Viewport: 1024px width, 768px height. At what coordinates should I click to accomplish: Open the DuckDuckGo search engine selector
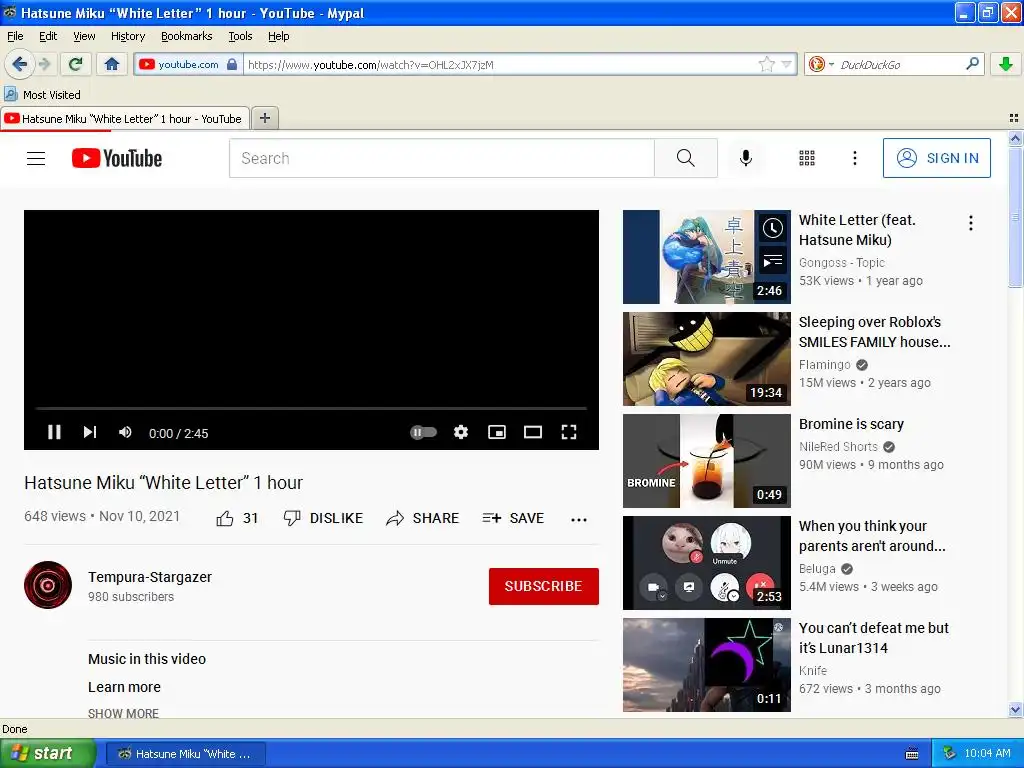[820, 64]
